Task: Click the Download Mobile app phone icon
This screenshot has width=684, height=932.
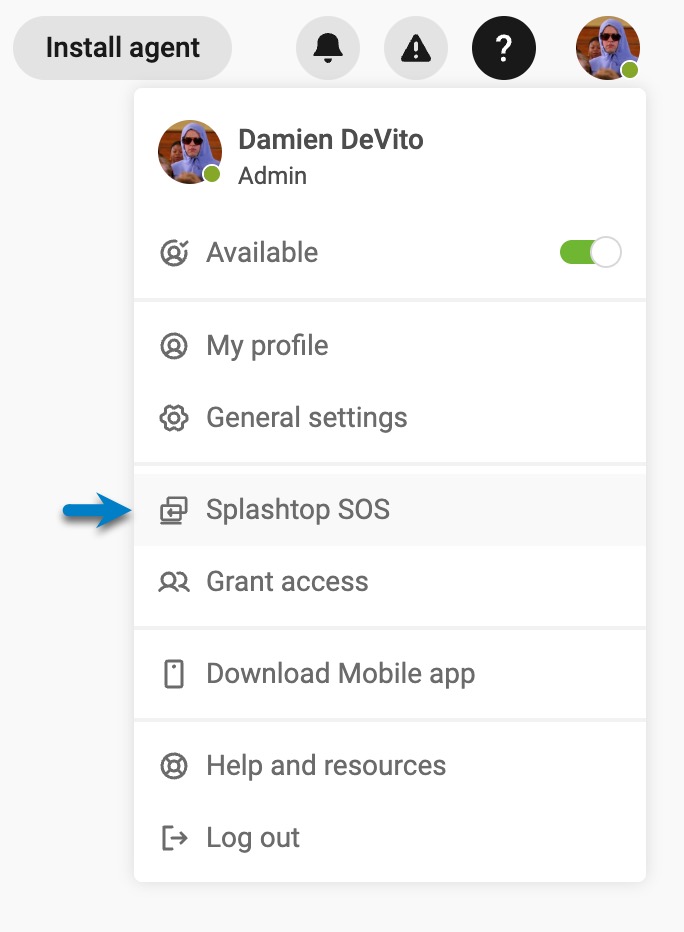Action: 174,674
